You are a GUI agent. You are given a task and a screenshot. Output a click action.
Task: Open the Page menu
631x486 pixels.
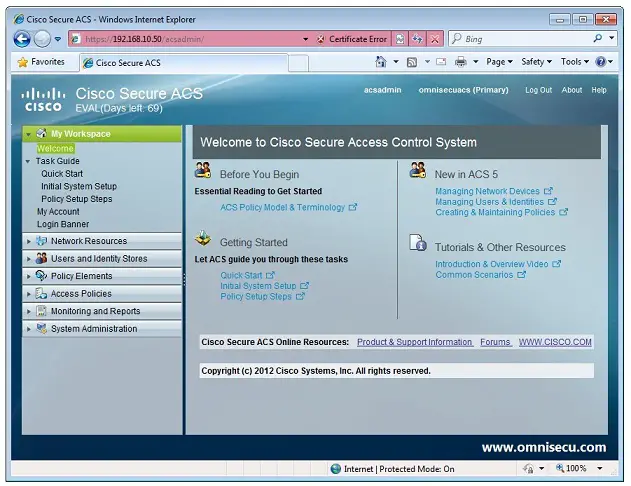click(499, 62)
